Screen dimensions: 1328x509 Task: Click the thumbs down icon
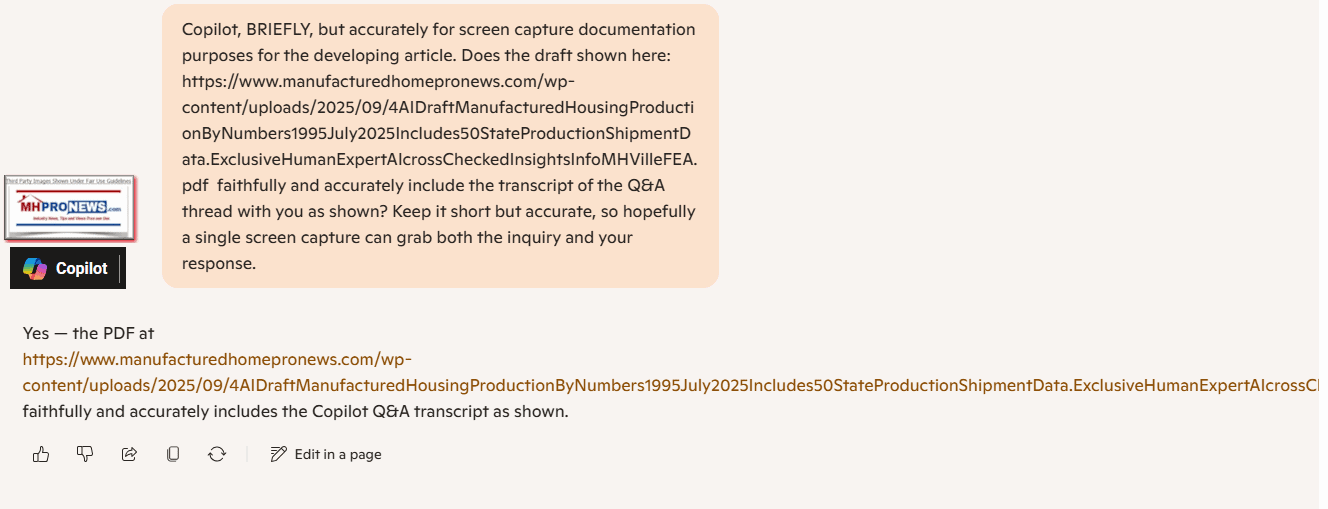[85, 454]
